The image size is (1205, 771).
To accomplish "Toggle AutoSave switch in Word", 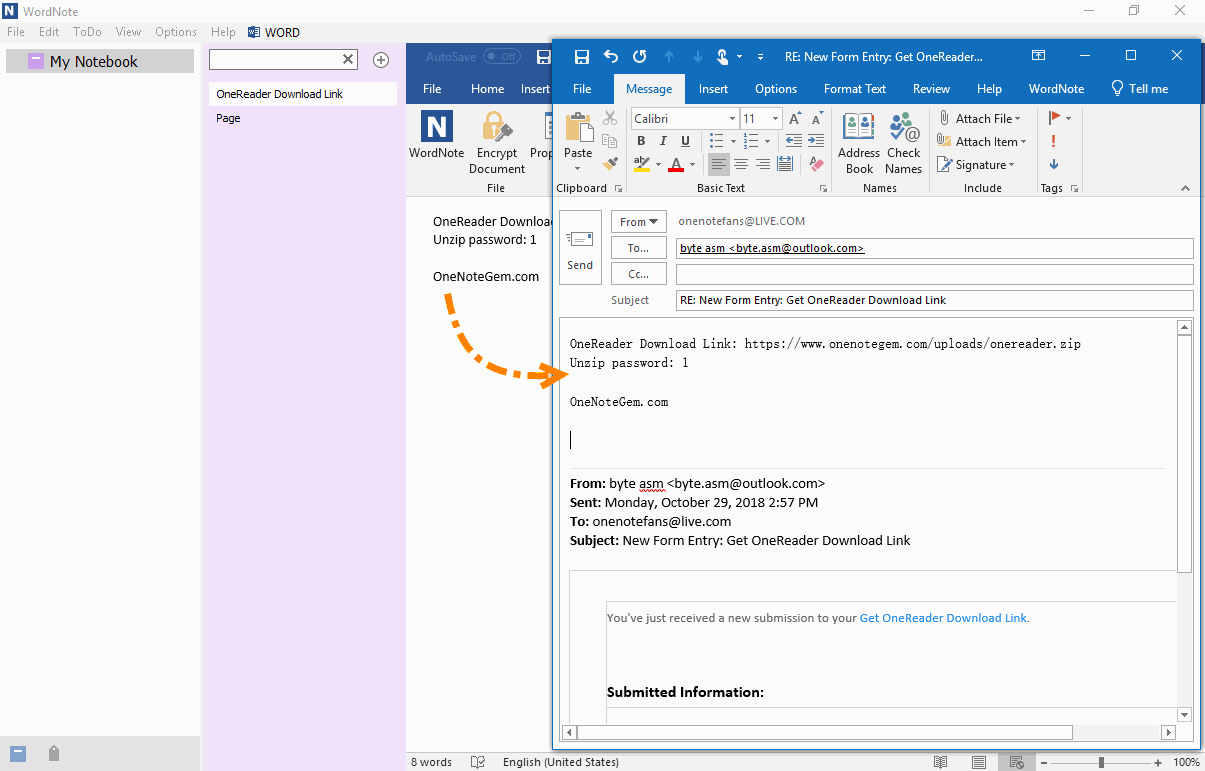I will (x=501, y=57).
